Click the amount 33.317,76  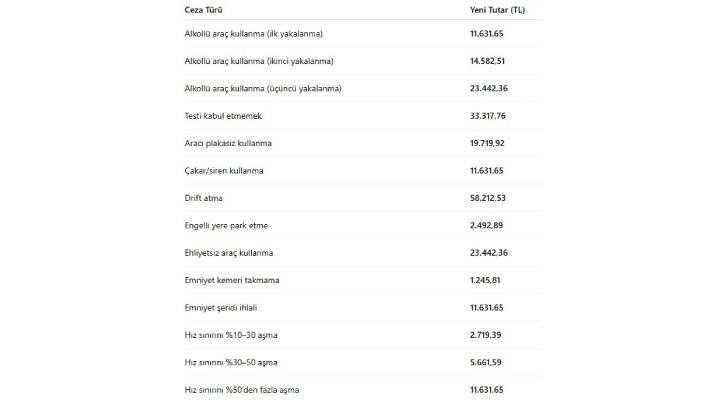click(489, 116)
